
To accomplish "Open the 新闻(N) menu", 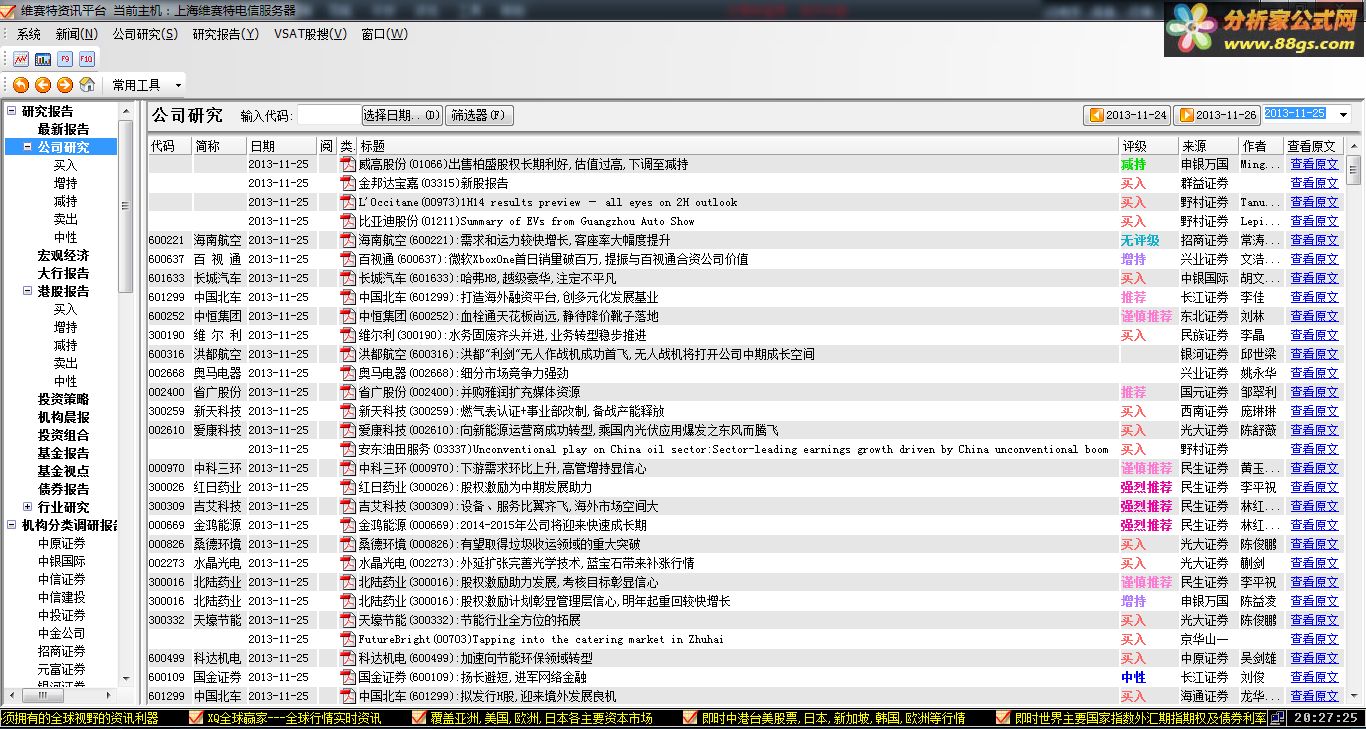I will (x=77, y=34).
